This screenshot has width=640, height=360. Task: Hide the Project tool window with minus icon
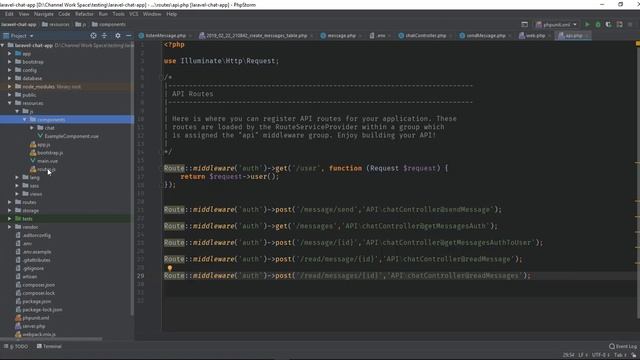129,36
